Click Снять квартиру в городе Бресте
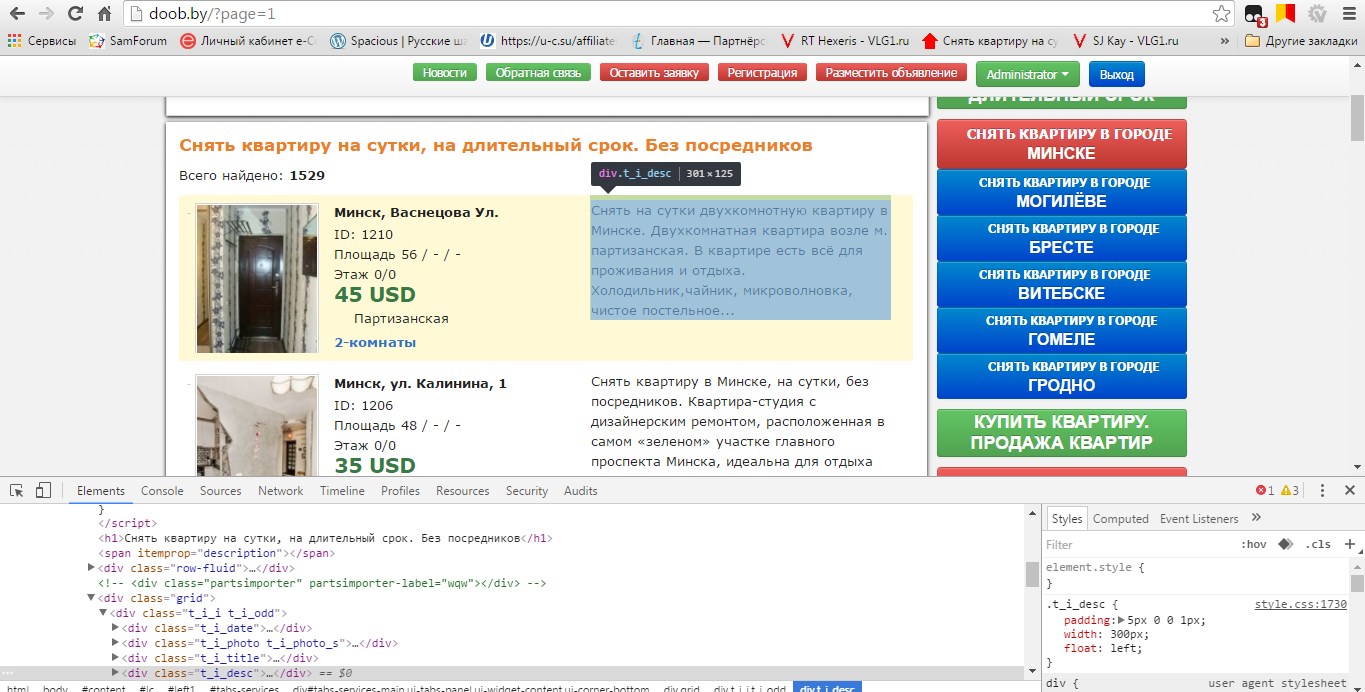This screenshot has width=1365, height=692. point(1061,238)
